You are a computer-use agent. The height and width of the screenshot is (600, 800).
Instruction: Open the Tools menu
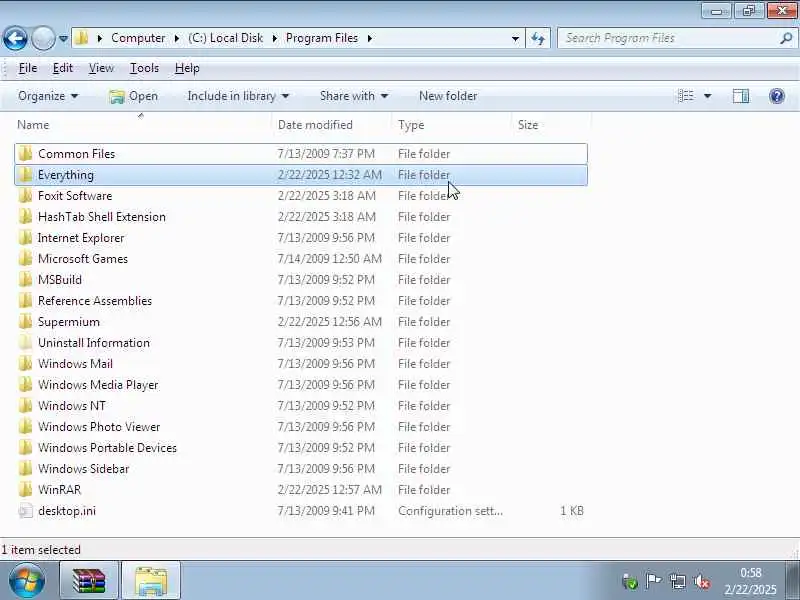144,68
